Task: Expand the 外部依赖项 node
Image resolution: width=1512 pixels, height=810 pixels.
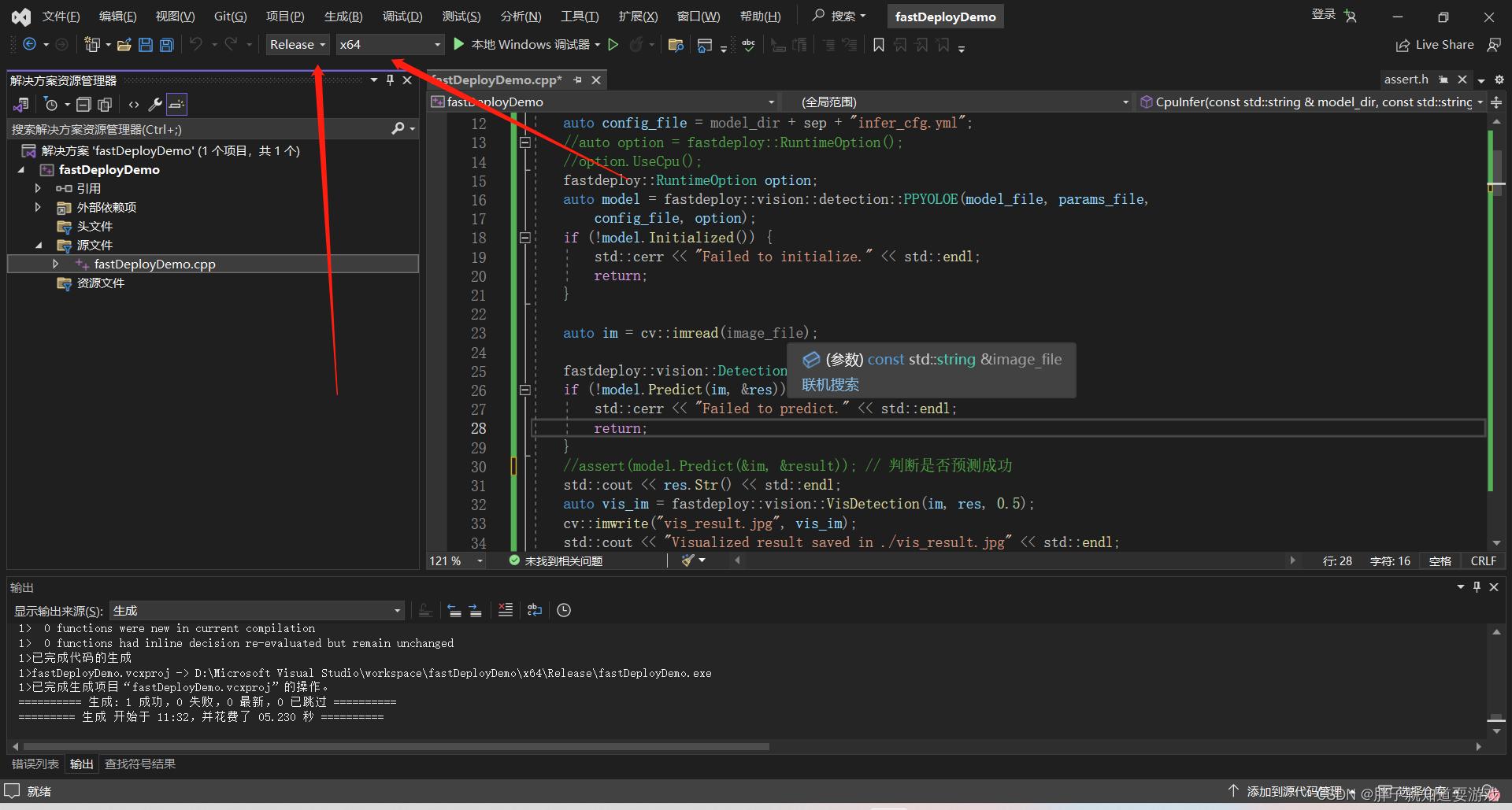Action: pyautogui.click(x=38, y=207)
